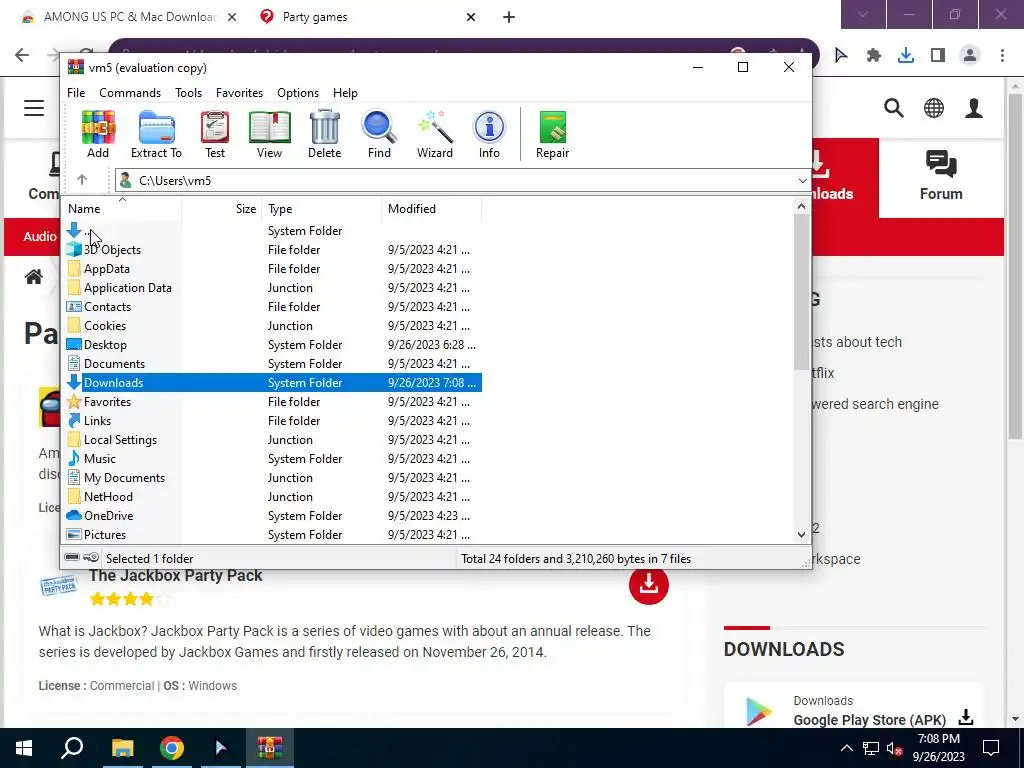Switch to the Party games tab
This screenshot has height=768, width=1024.
click(315, 17)
